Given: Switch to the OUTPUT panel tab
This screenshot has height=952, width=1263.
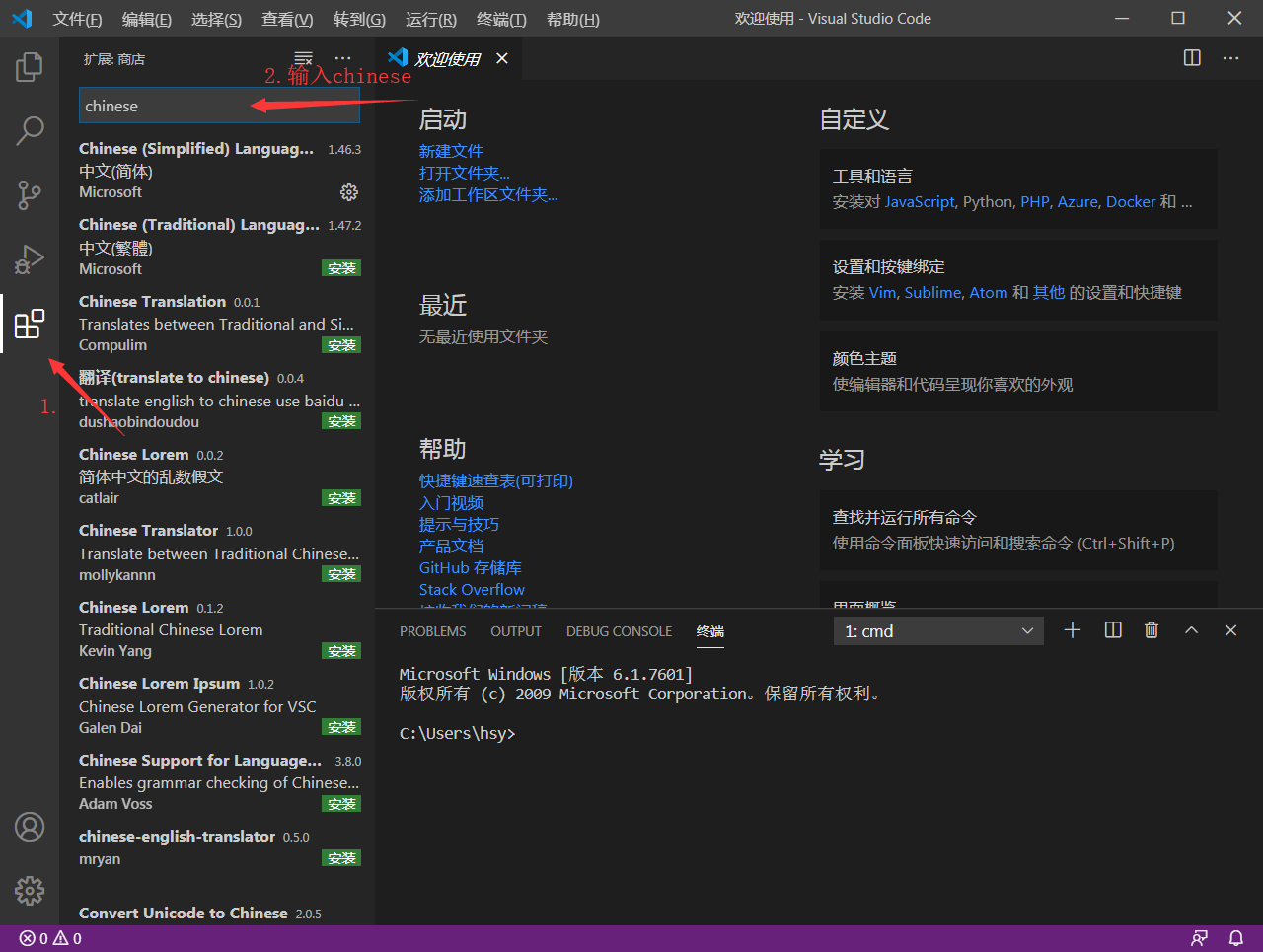Looking at the screenshot, I should [x=516, y=631].
